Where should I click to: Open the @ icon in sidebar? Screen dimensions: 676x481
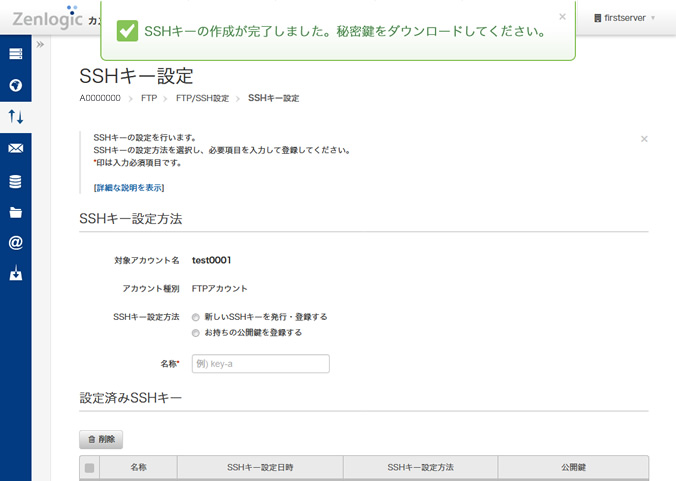tap(16, 243)
